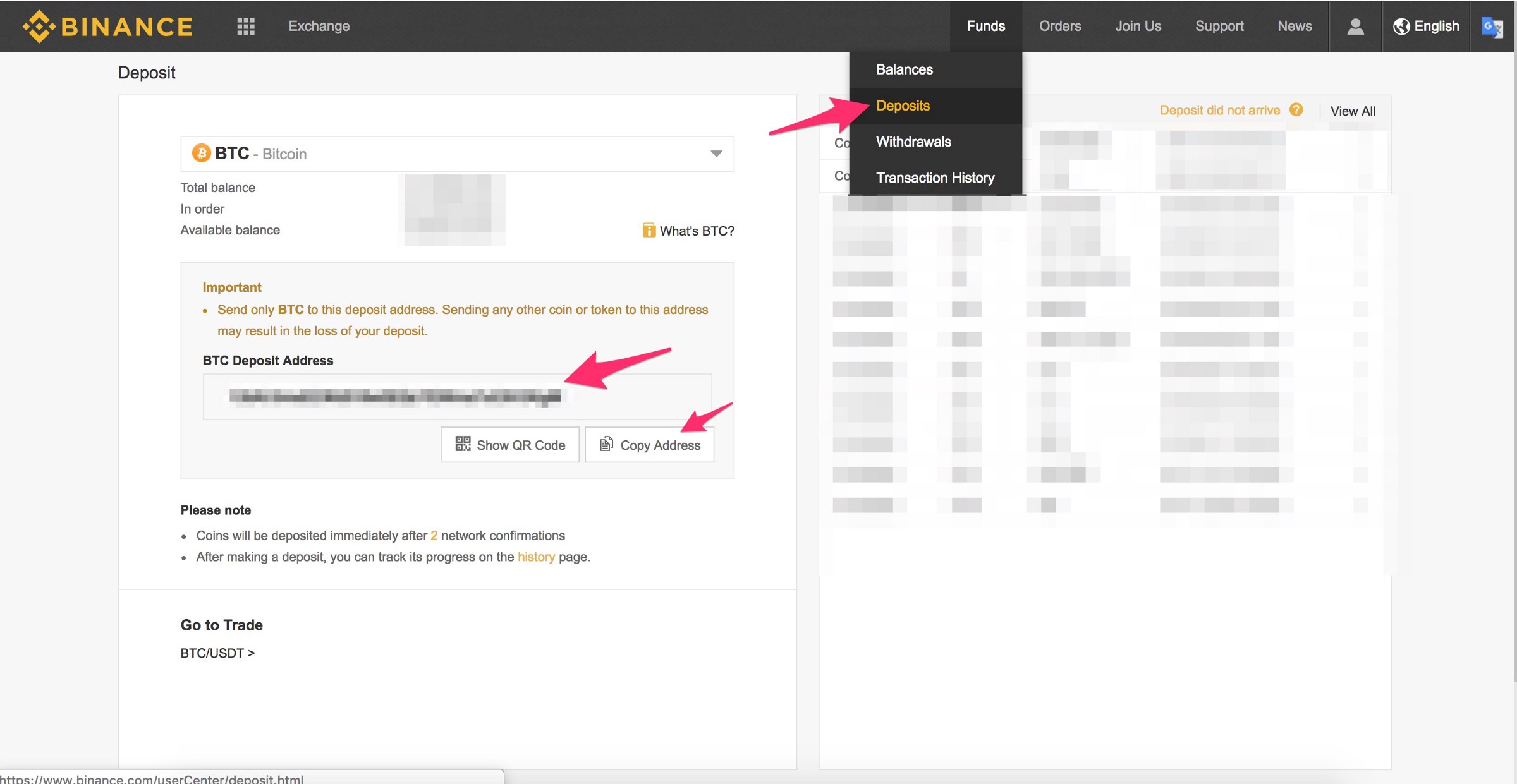This screenshot has width=1517, height=784.
Task: Click the Google Translate extension icon
Action: pyautogui.click(x=1492, y=27)
